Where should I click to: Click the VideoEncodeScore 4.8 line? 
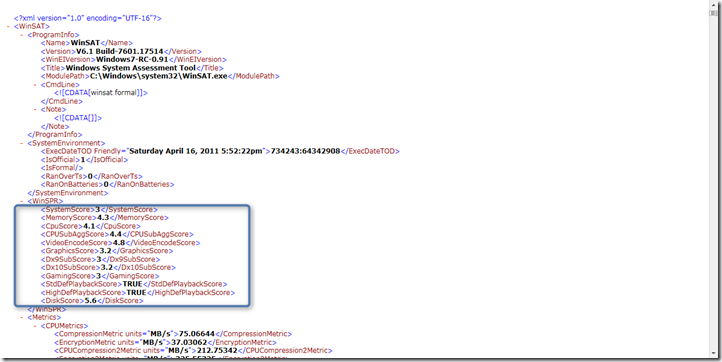click(121, 243)
